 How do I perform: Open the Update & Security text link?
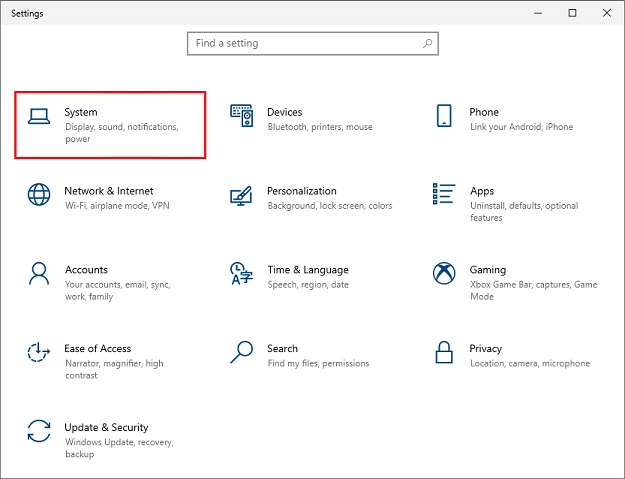click(x=106, y=428)
